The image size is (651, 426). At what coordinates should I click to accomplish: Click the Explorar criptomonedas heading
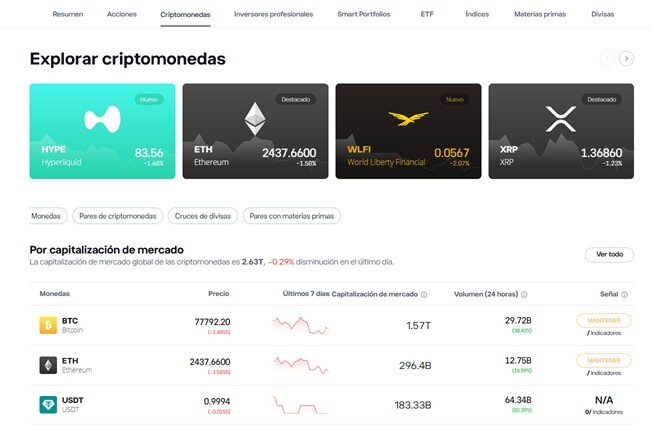click(127, 59)
